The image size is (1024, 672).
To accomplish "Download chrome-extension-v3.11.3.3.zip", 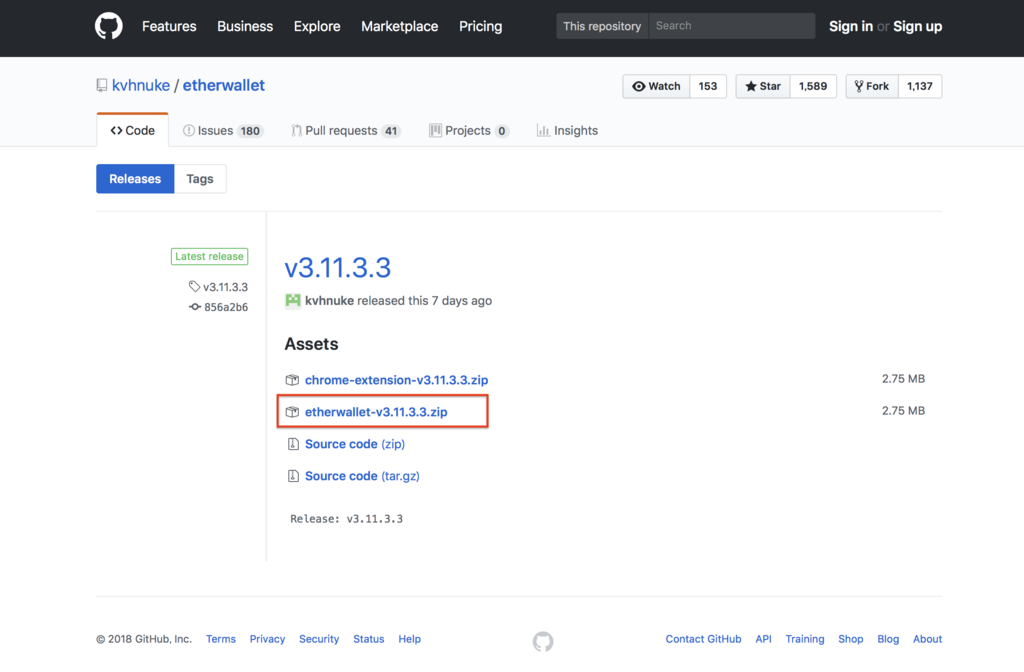I will 396,380.
